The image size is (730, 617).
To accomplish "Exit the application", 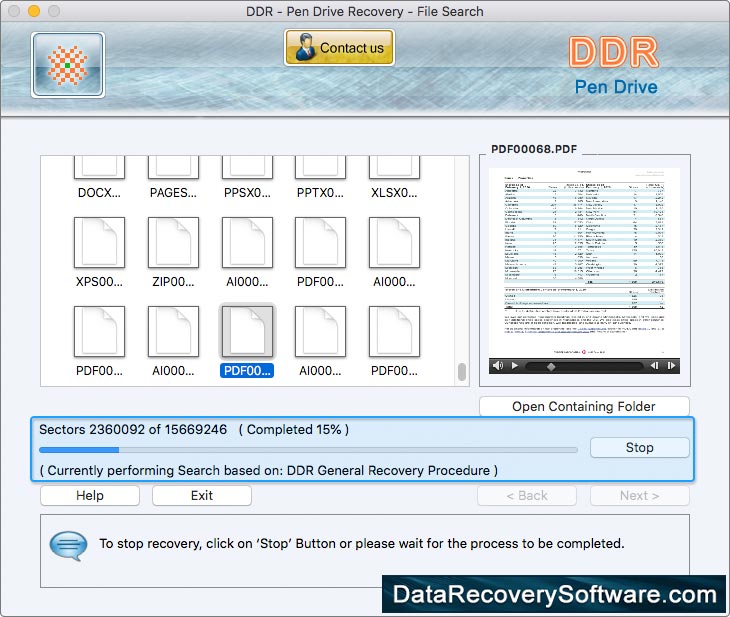I will [202, 495].
